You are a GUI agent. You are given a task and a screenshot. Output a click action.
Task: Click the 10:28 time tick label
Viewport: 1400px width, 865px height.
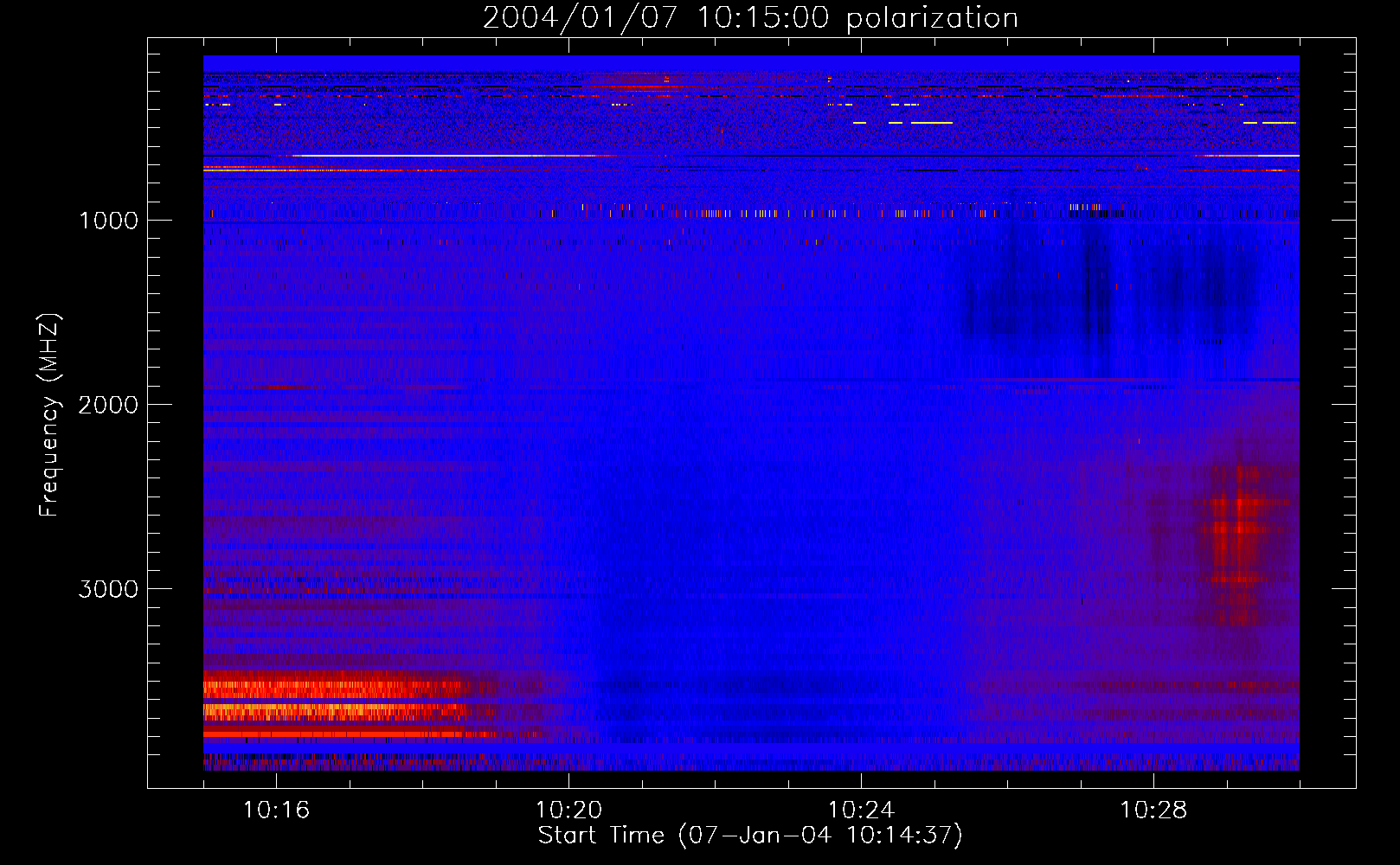[x=1153, y=810]
